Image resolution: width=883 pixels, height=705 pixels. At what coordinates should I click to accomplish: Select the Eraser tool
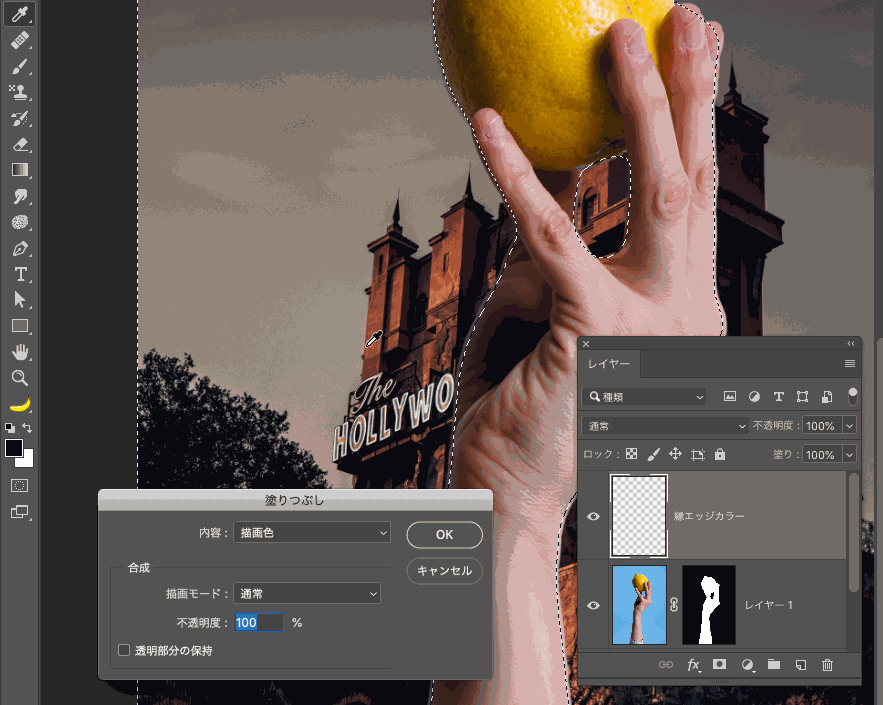coord(19,144)
